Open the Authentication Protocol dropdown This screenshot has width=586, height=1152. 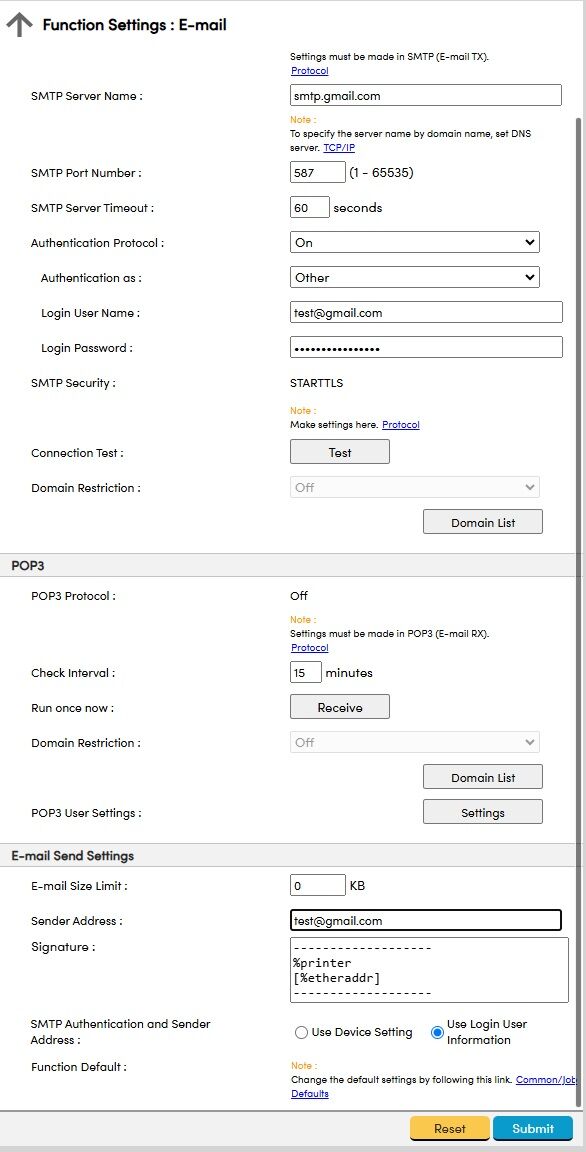415,242
